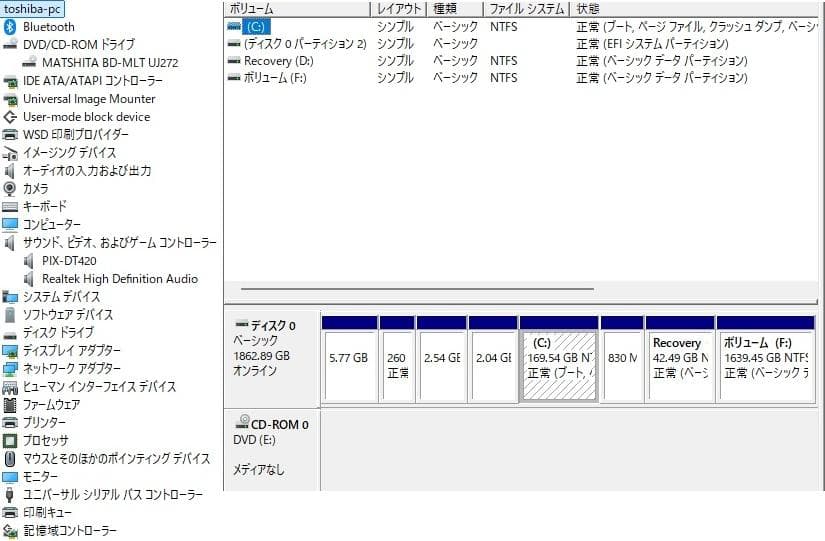The image size is (825, 541).
Task: Select the プリンター printer icon
Action: coord(9,423)
